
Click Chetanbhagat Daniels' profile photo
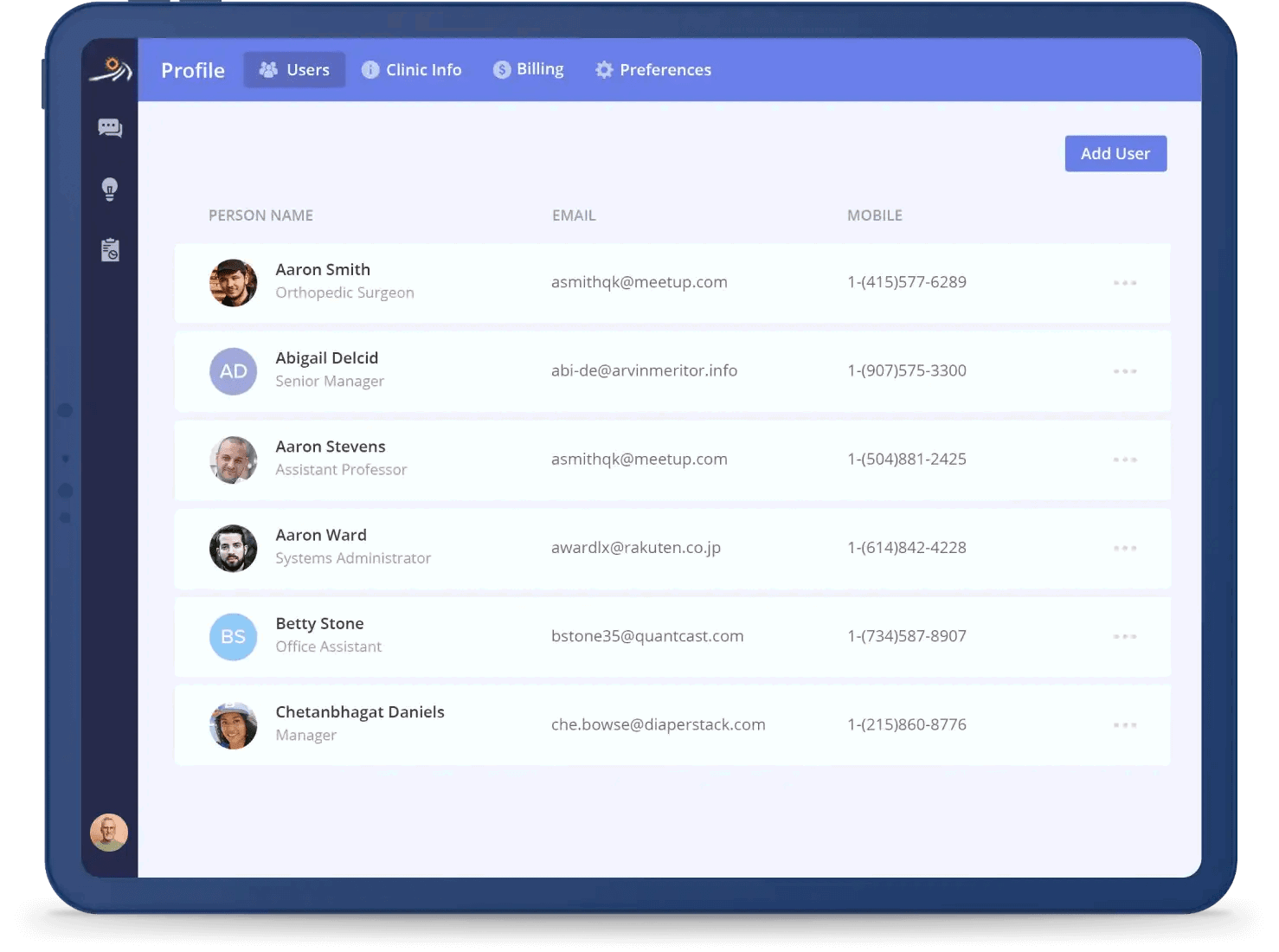[234, 725]
